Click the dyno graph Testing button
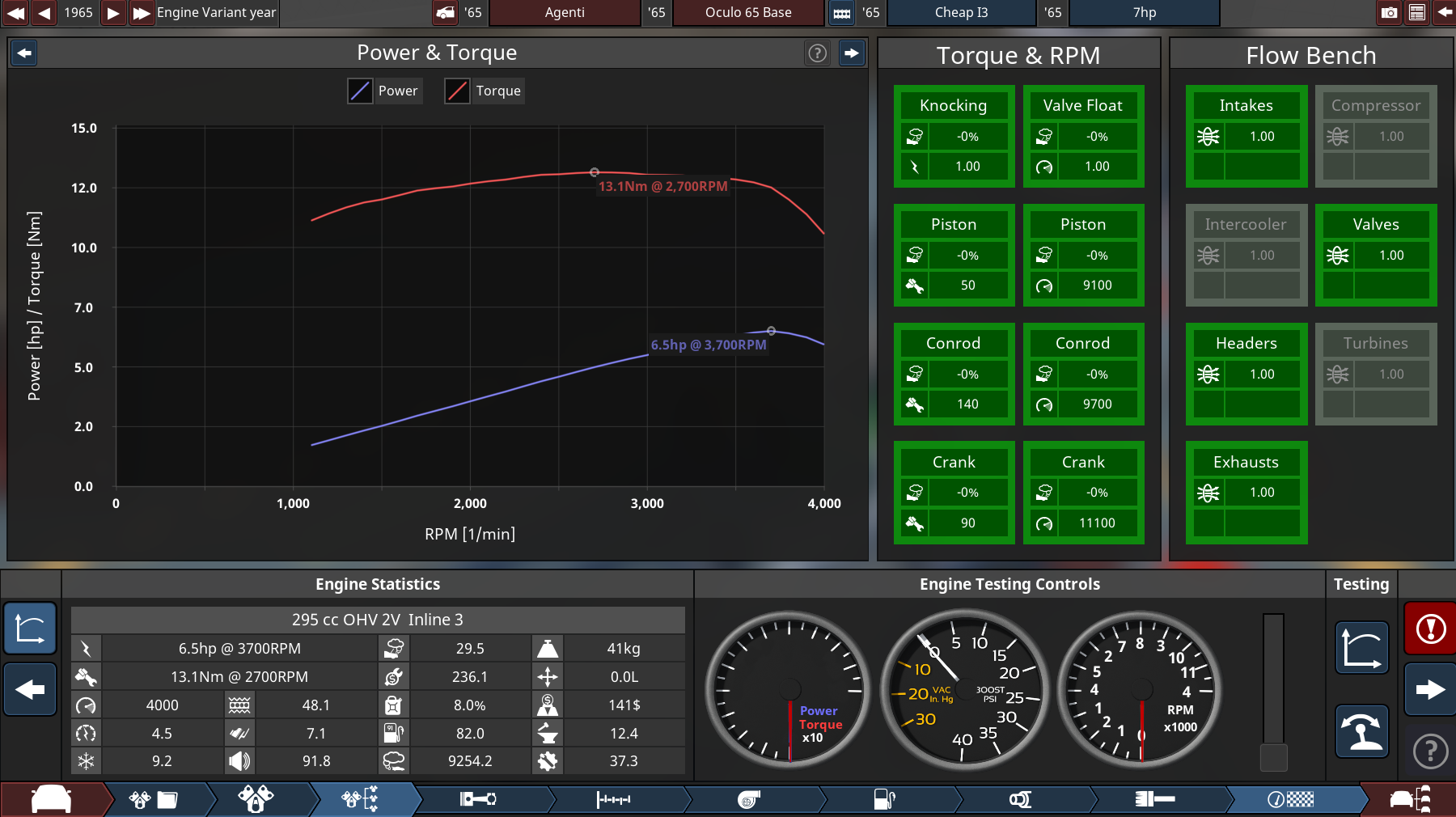The width and height of the screenshot is (1456, 817). 1362,648
